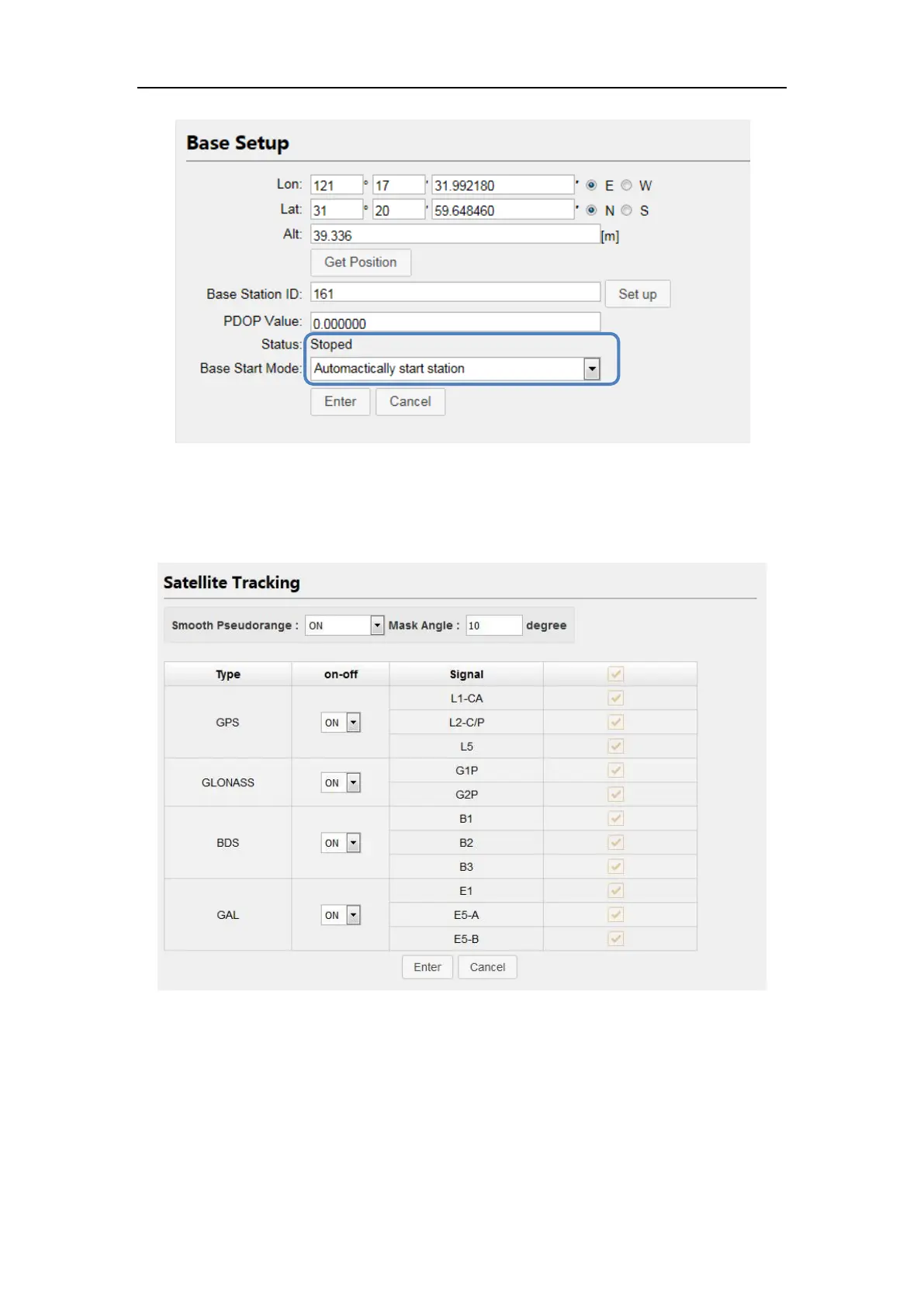Expand the GLONASS on-off dropdown

click(x=353, y=783)
